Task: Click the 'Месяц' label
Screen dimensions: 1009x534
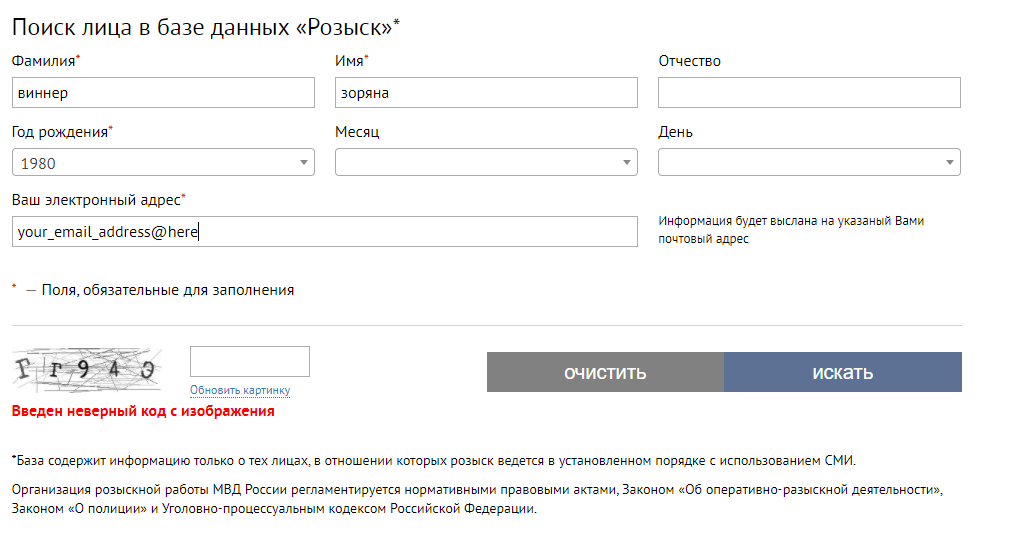Action: click(x=357, y=131)
